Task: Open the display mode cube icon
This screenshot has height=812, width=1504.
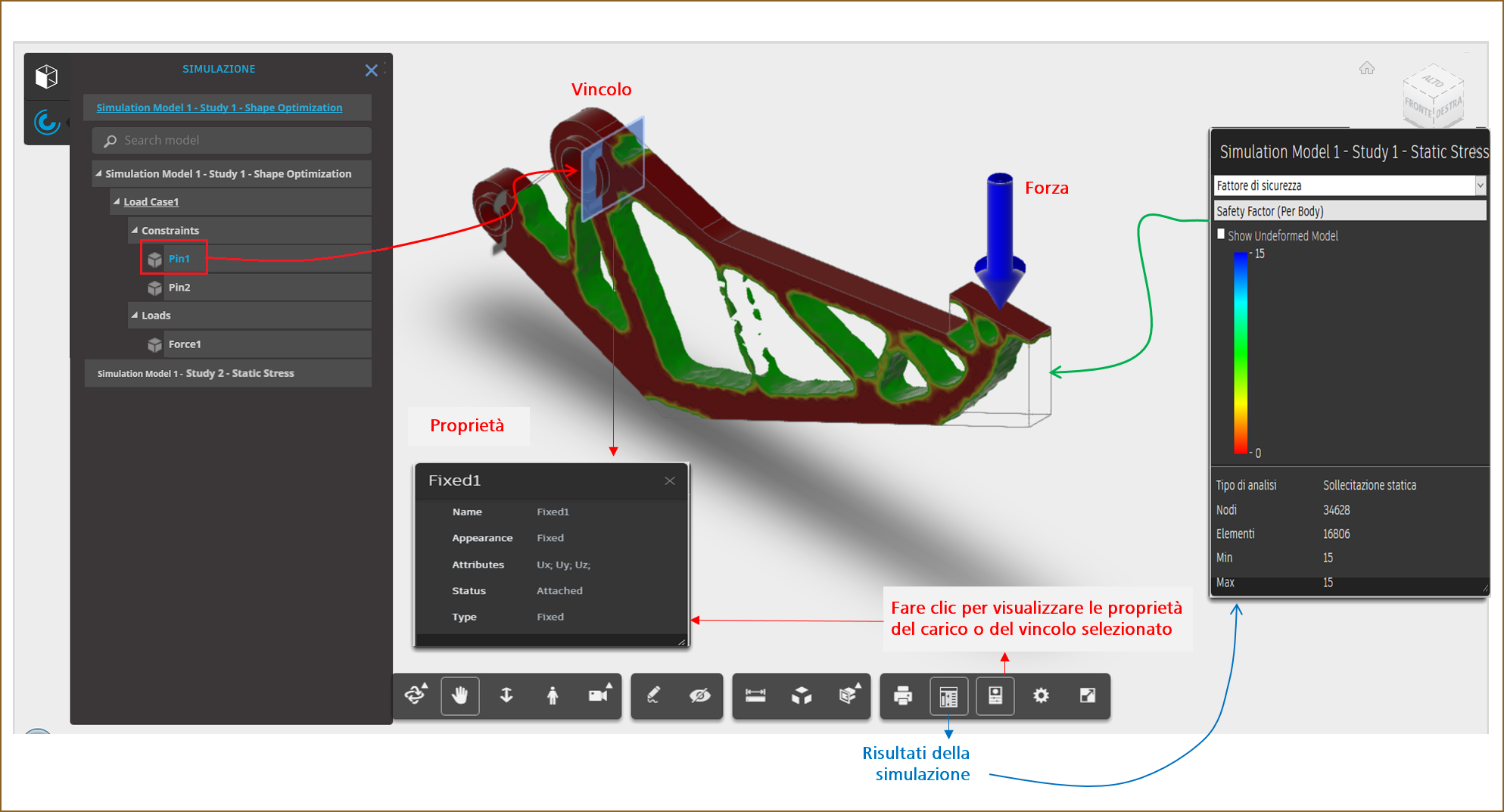Action: pyautogui.click(x=801, y=695)
